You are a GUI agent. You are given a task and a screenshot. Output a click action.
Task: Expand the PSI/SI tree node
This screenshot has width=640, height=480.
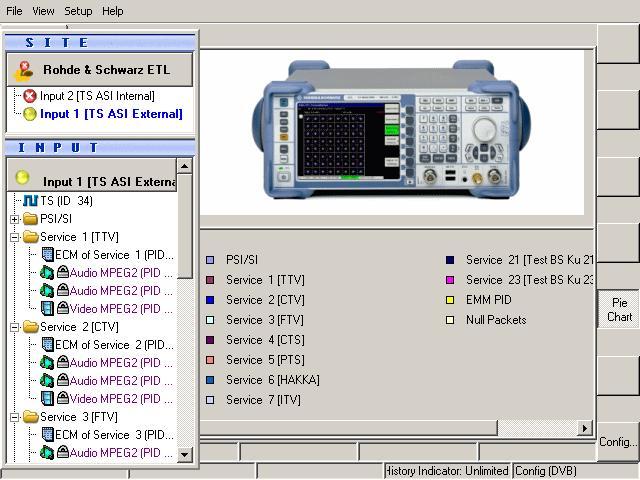pyautogui.click(x=15, y=219)
